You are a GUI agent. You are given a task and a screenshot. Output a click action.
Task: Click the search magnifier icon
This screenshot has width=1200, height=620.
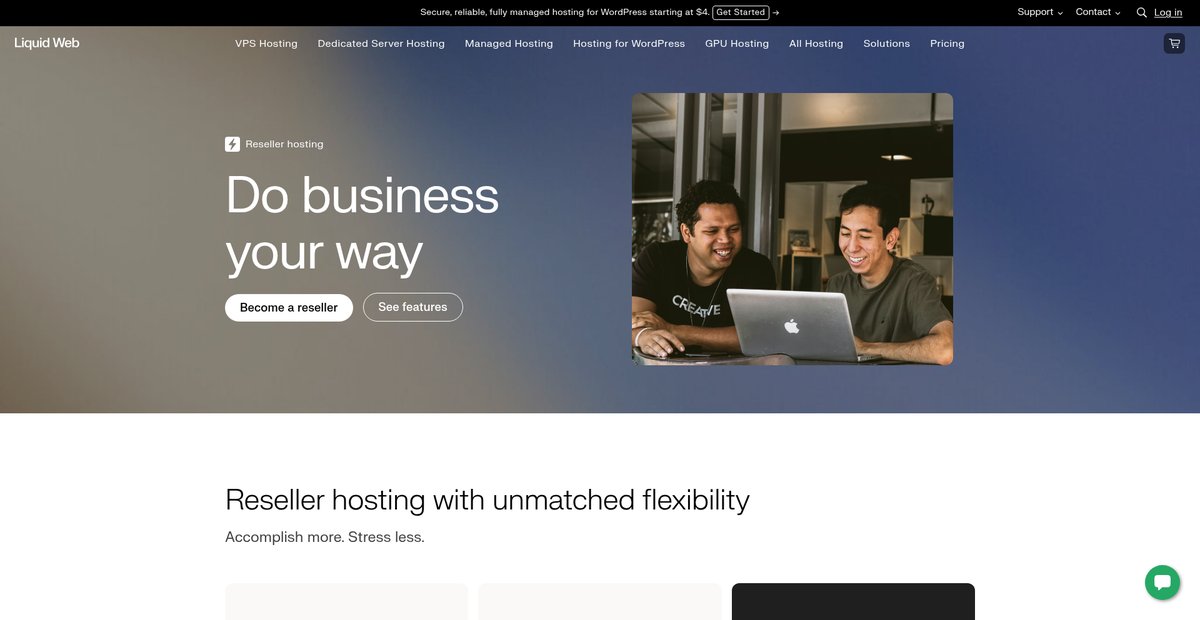tap(1141, 13)
